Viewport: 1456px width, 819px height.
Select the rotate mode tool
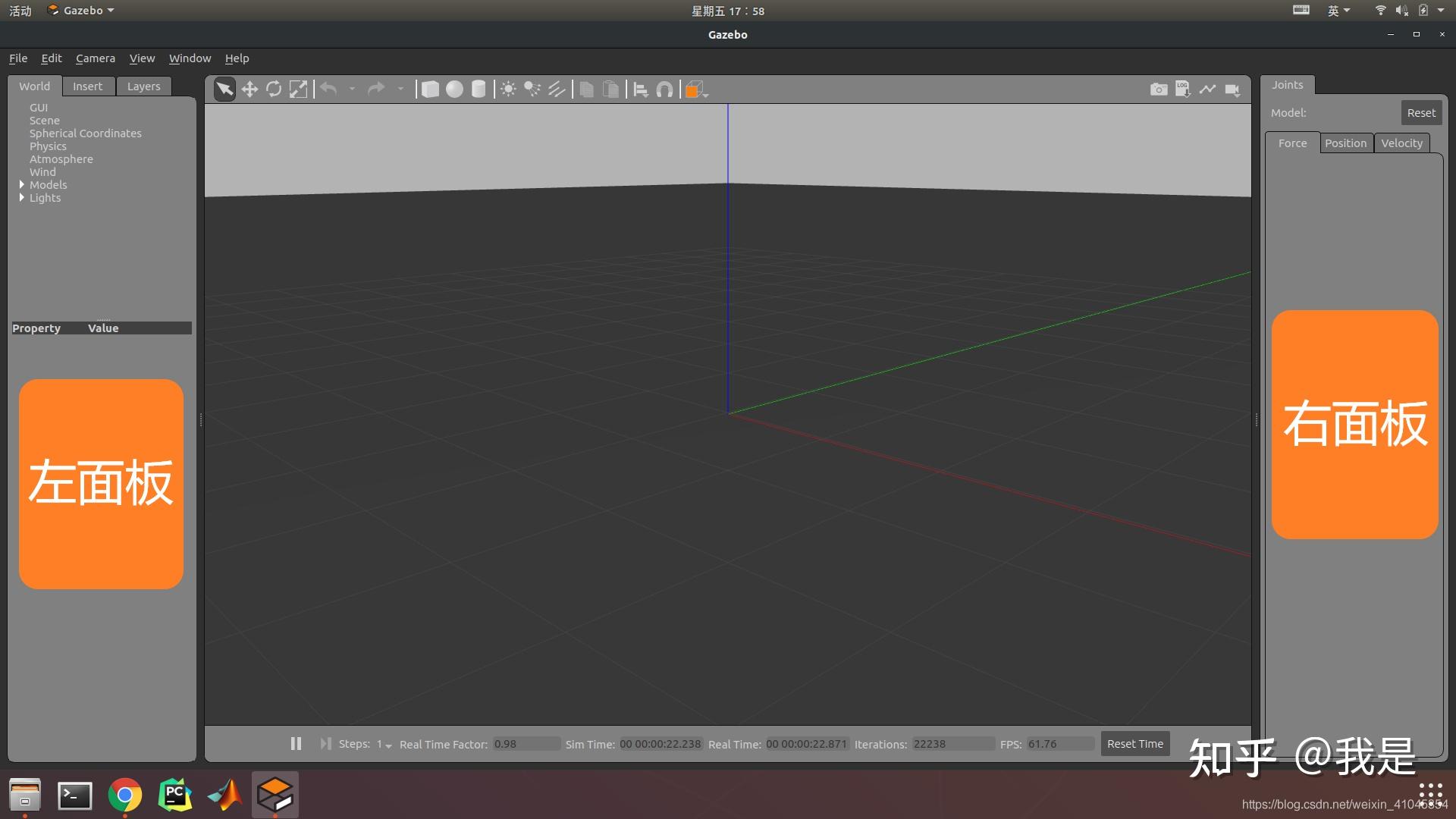click(274, 89)
